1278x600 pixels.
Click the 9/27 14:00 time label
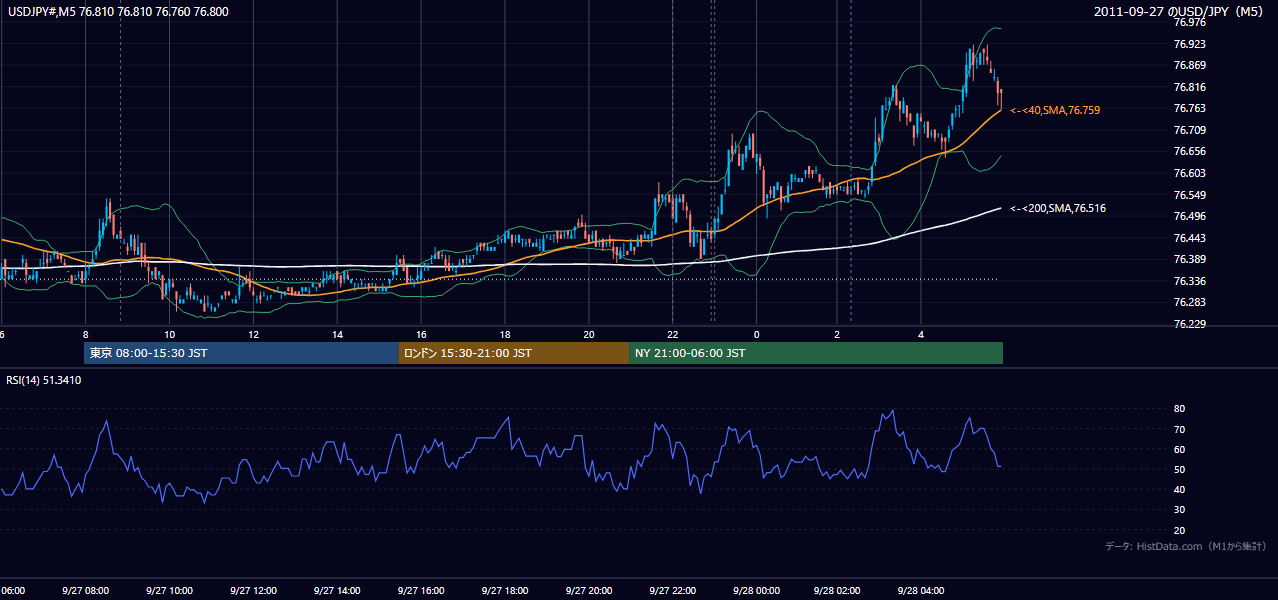(x=337, y=590)
